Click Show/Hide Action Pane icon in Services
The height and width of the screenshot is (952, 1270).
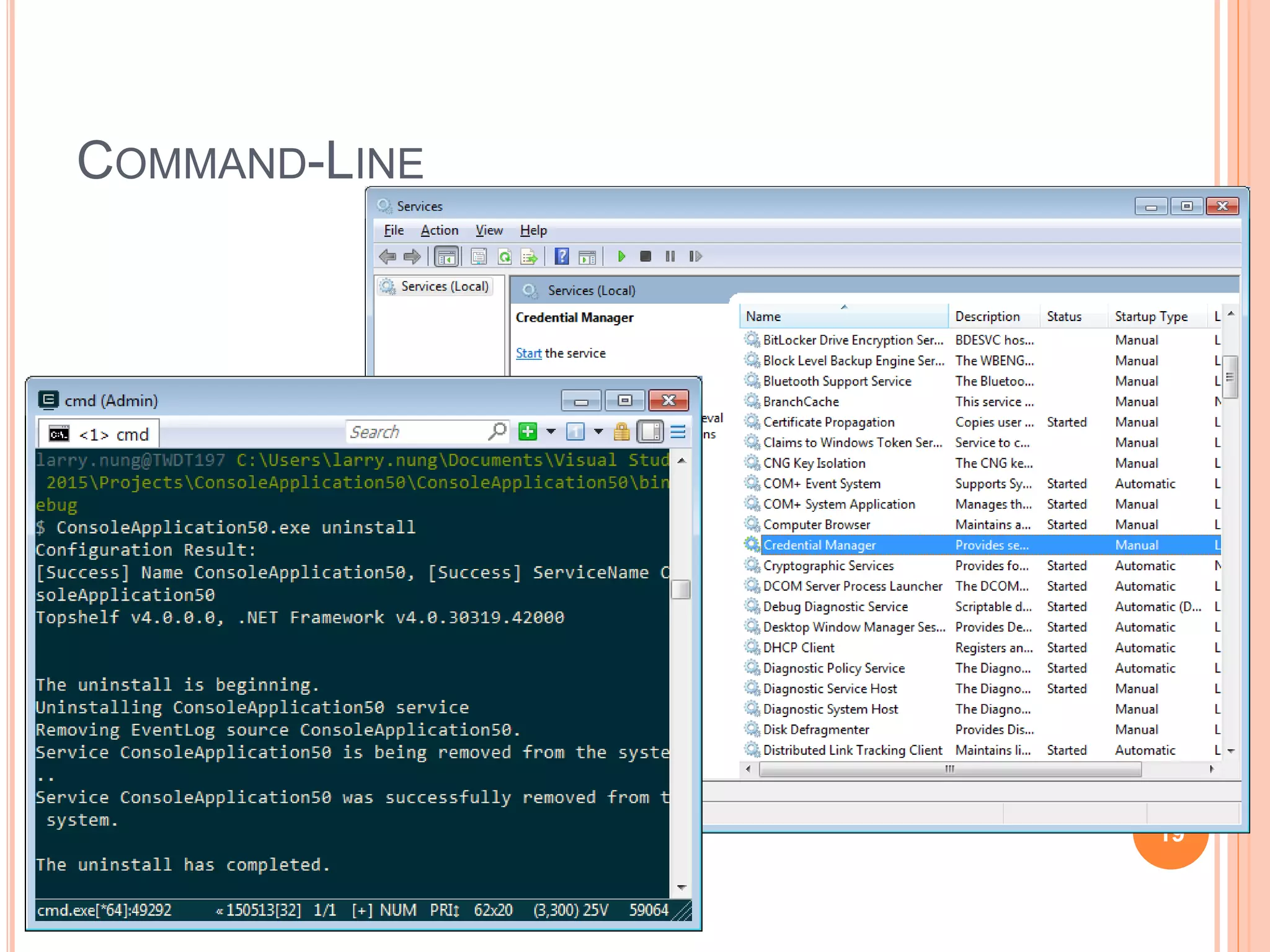[587, 256]
